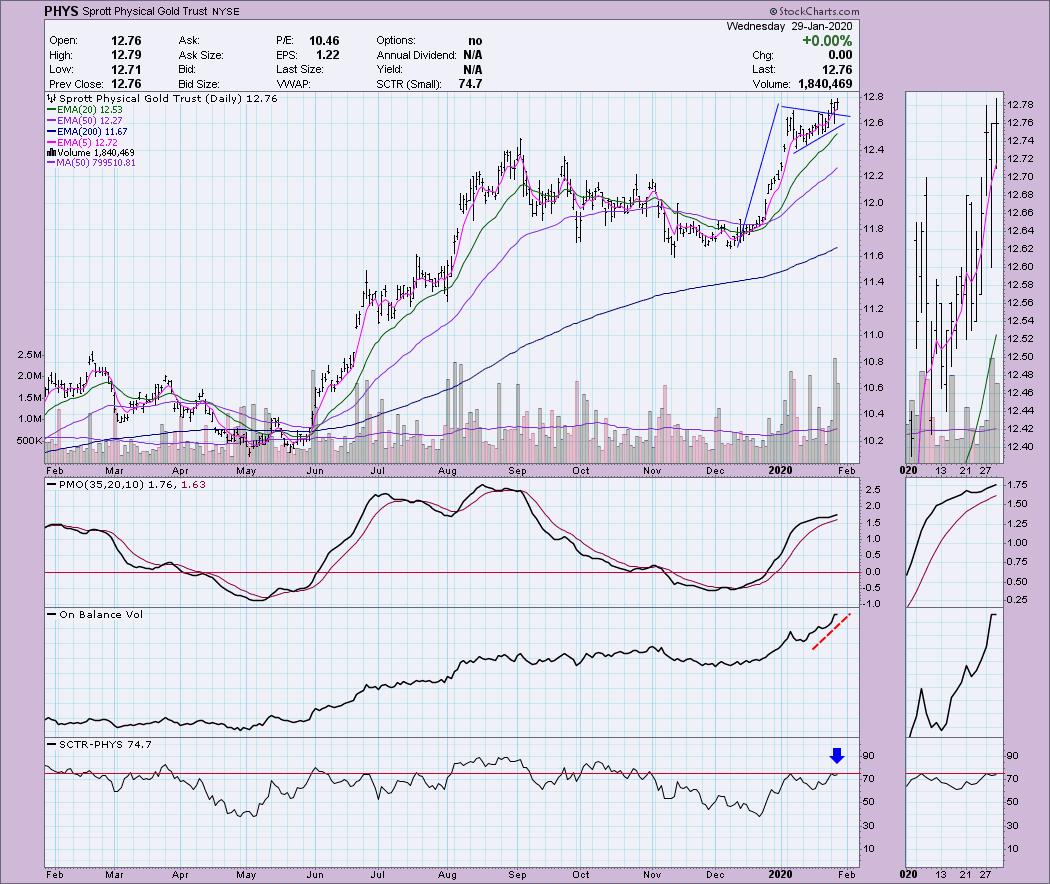Click the Prev Close label
The width and height of the screenshot is (1050, 884).
click(x=76, y=84)
